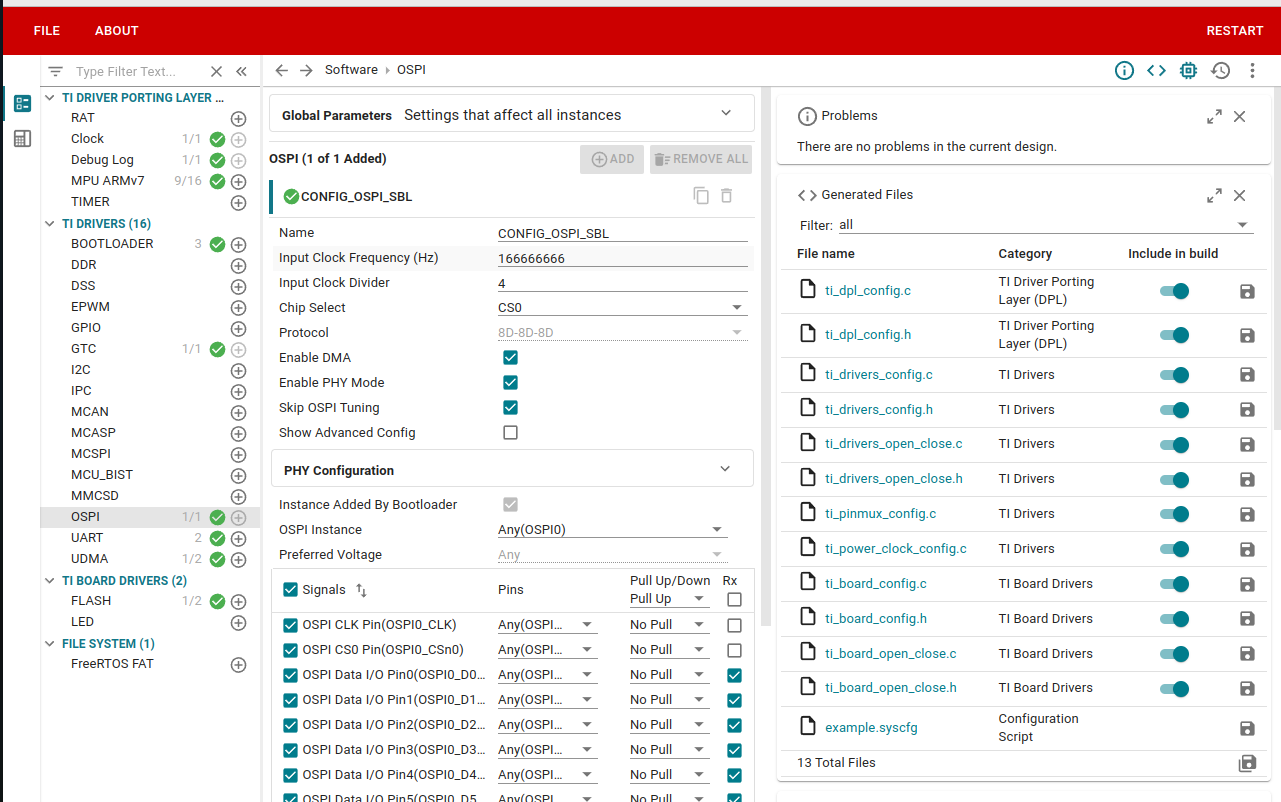
Task: Clear the filter text with X icon
Action: click(x=216, y=72)
